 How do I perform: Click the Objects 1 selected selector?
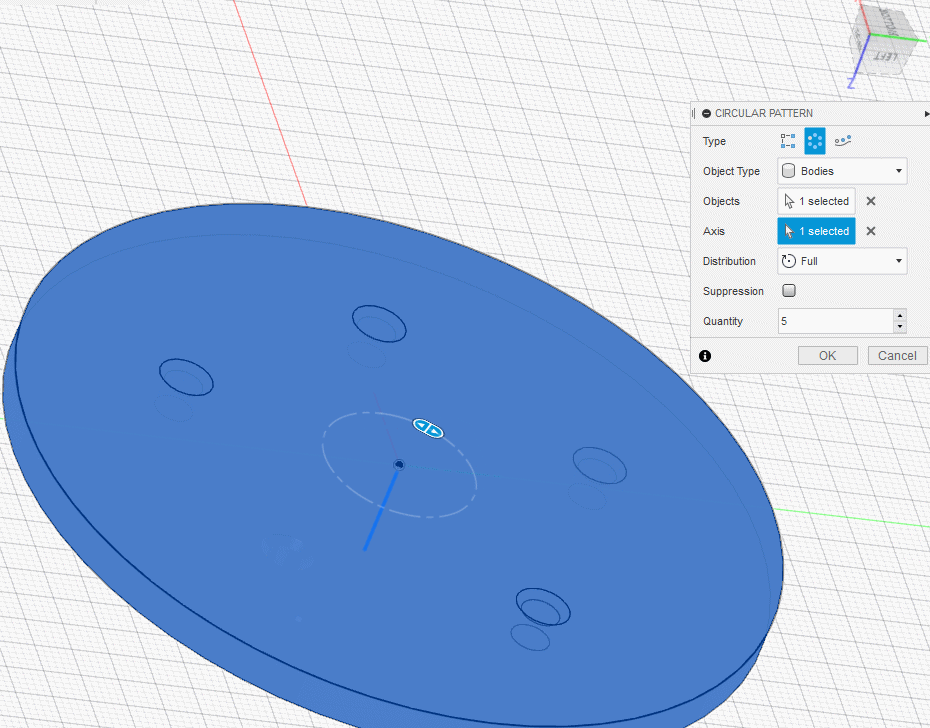pos(816,201)
